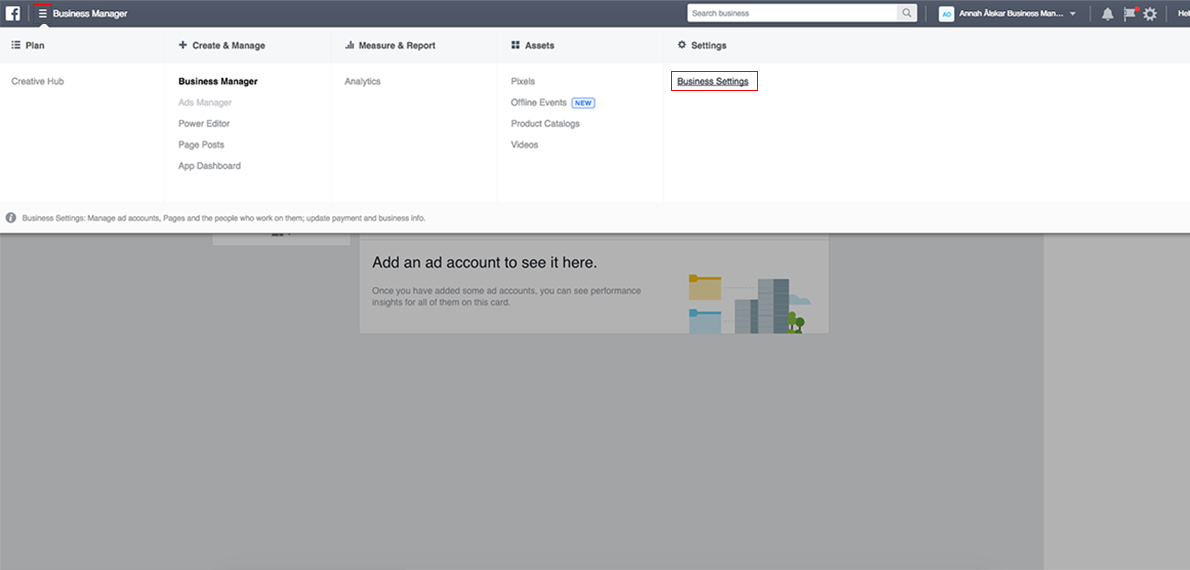Expand the business account dropdown arrow
Screen dimensions: 1190x570
[1072, 14]
